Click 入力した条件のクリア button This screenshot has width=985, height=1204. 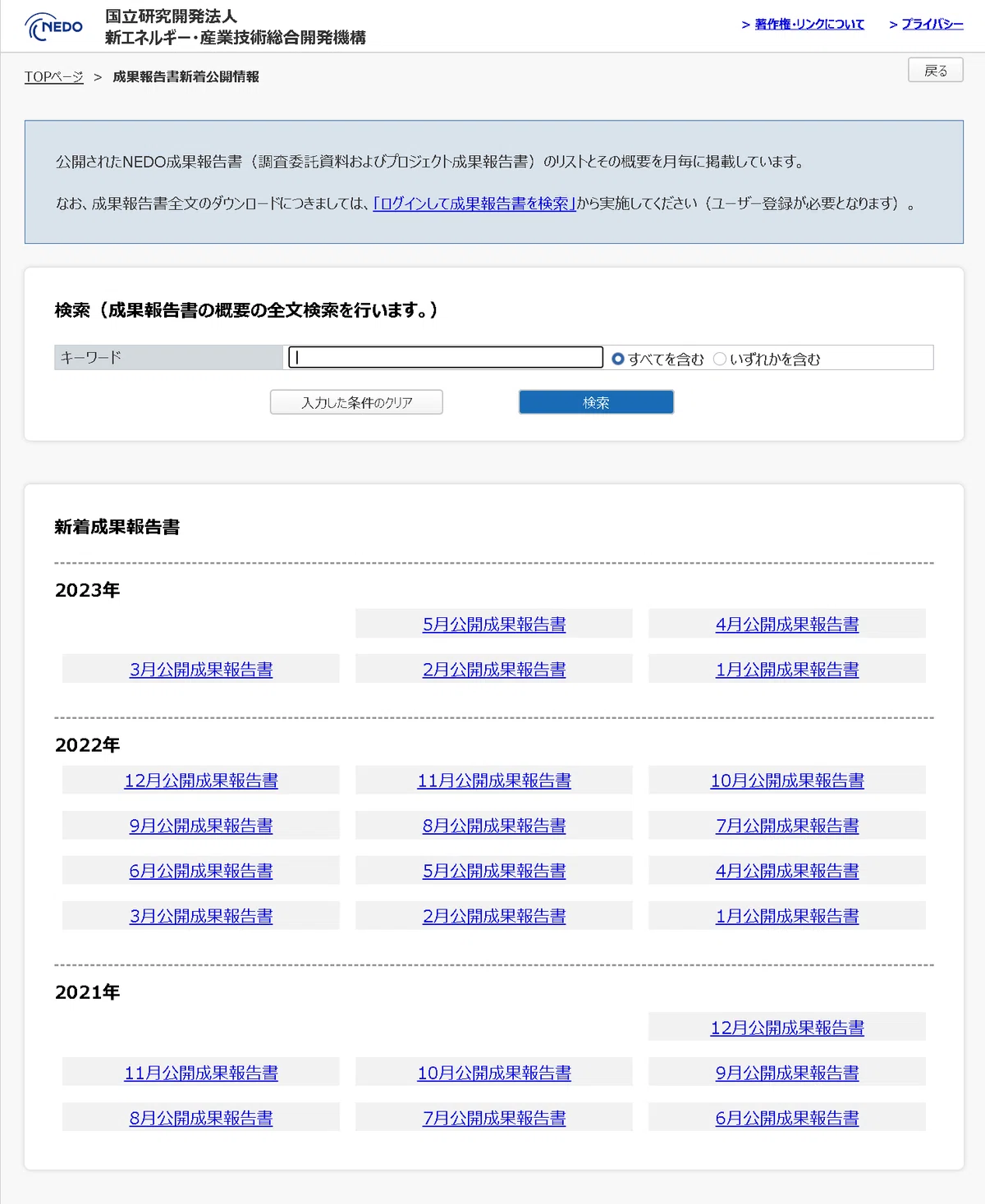356,402
